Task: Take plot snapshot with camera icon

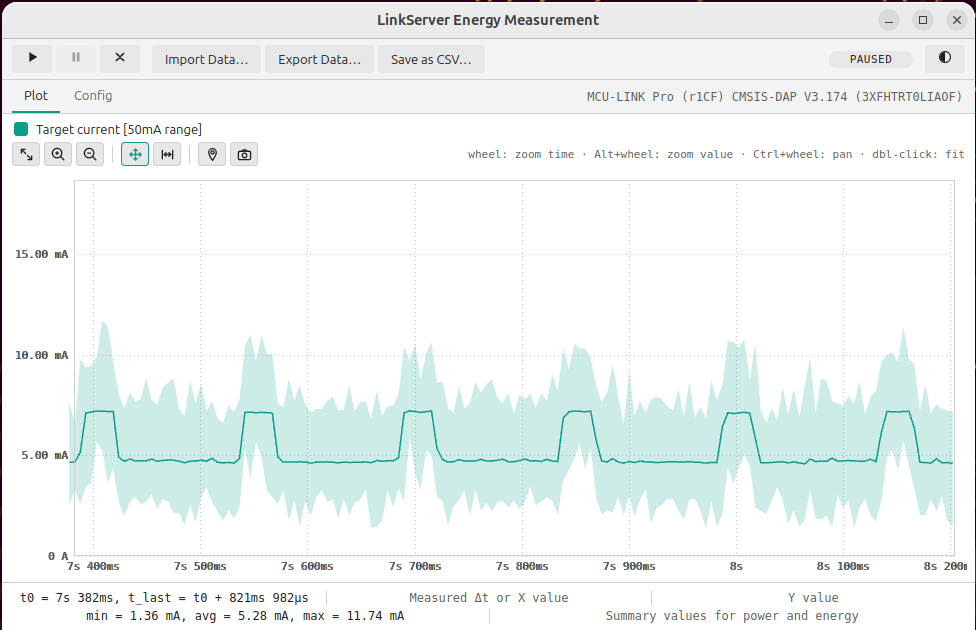Action: (x=244, y=154)
